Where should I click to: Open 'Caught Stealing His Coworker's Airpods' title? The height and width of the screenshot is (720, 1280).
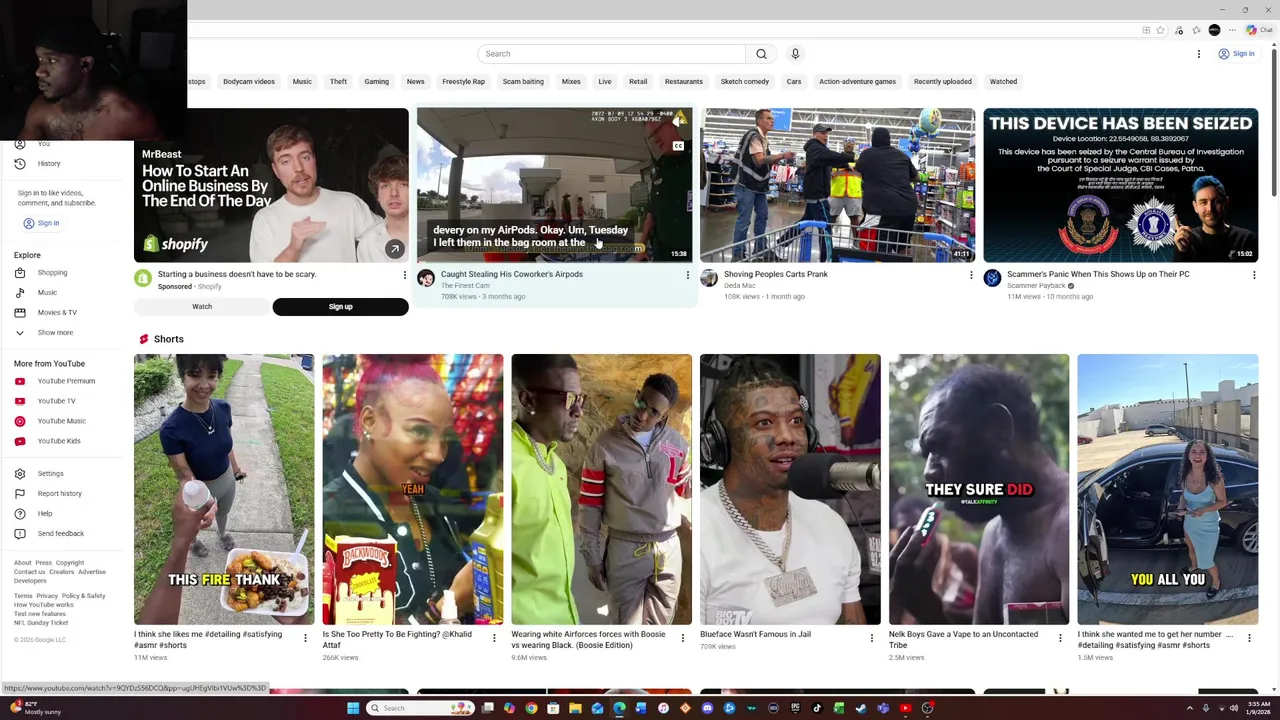point(511,274)
